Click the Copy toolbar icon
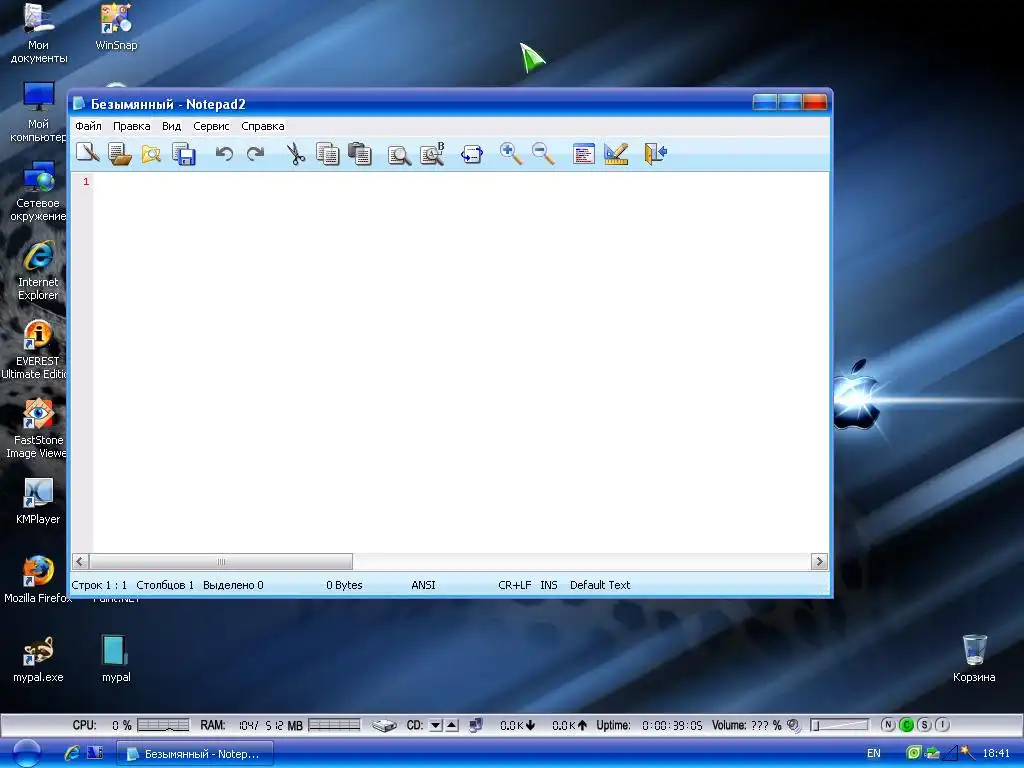 [x=328, y=153]
